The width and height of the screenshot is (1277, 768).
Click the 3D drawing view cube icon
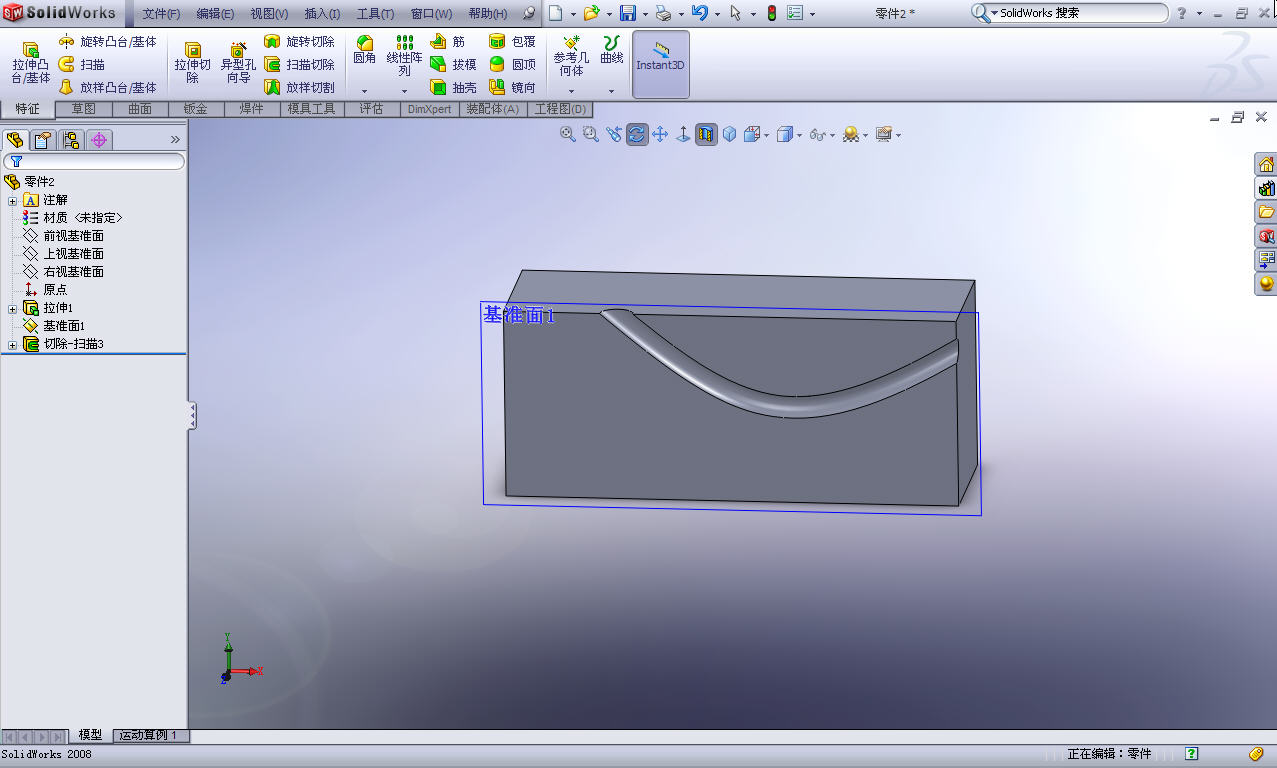click(x=729, y=134)
